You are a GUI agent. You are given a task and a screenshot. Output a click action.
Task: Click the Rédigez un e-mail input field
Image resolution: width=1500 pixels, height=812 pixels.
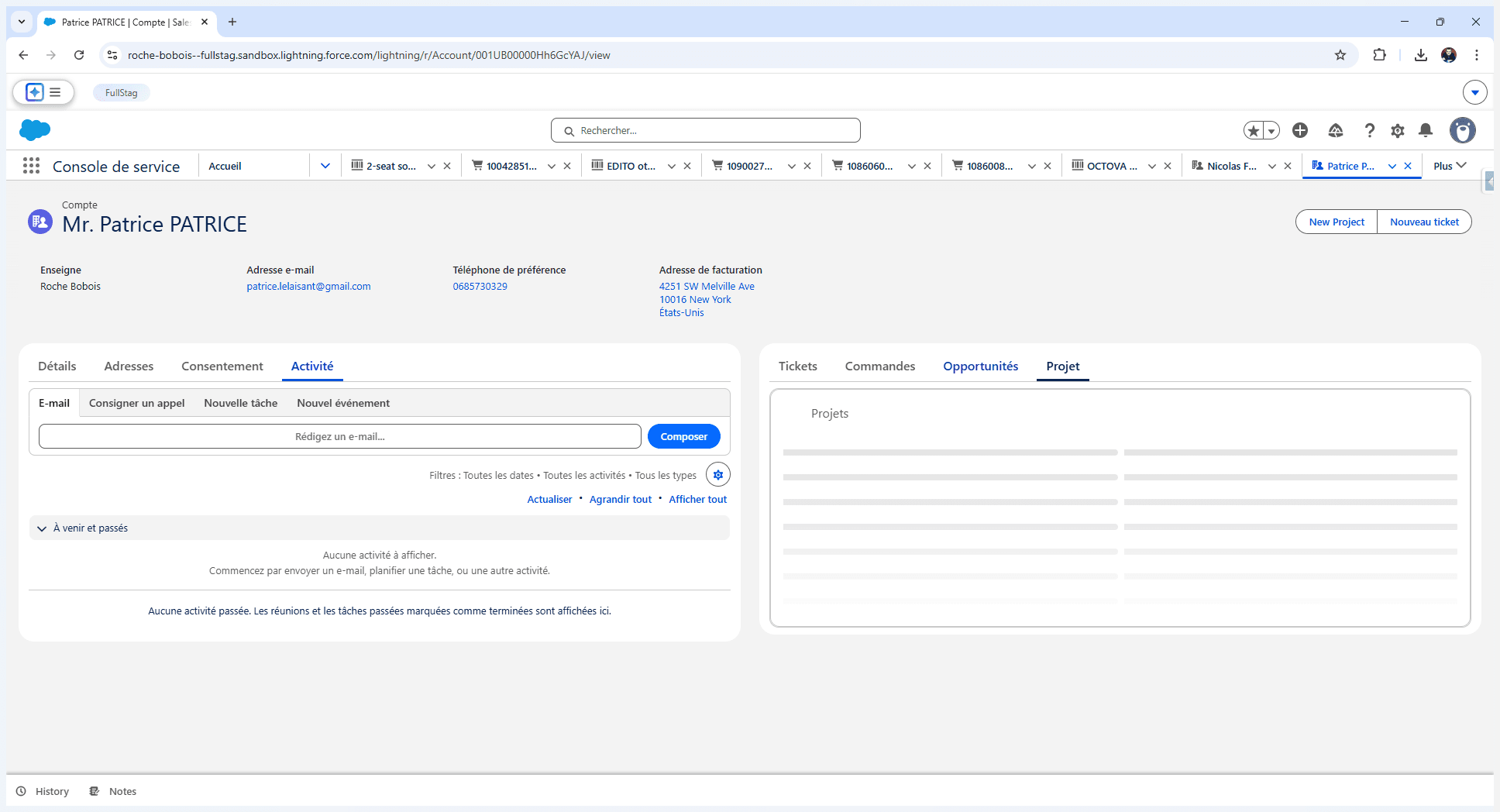pos(340,436)
